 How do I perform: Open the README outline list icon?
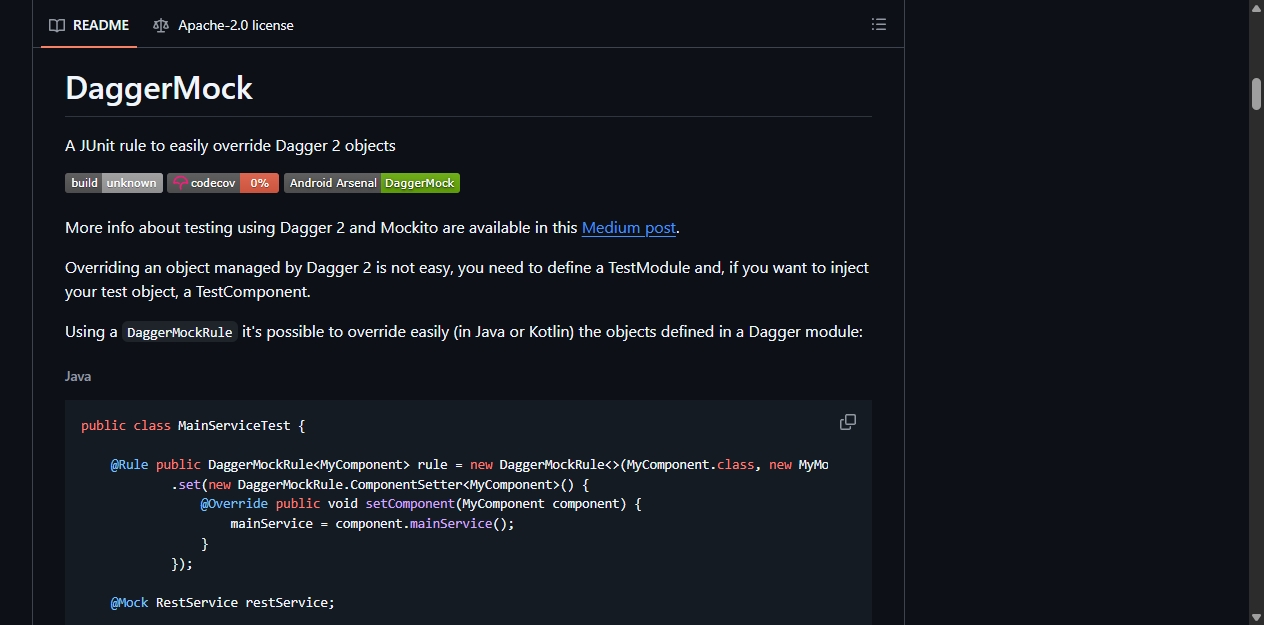pos(879,24)
